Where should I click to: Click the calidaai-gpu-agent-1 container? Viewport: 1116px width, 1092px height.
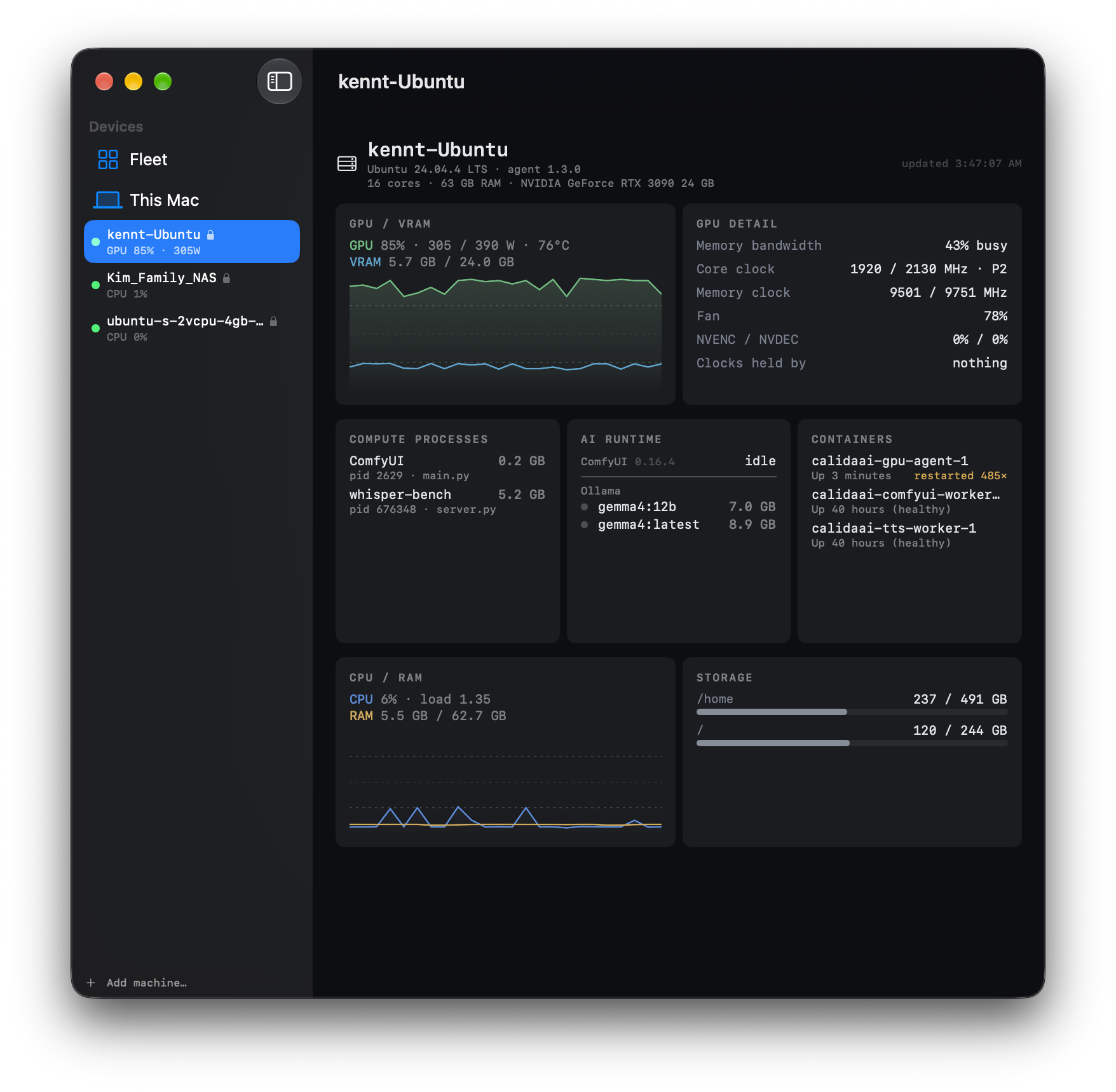[x=909, y=467]
